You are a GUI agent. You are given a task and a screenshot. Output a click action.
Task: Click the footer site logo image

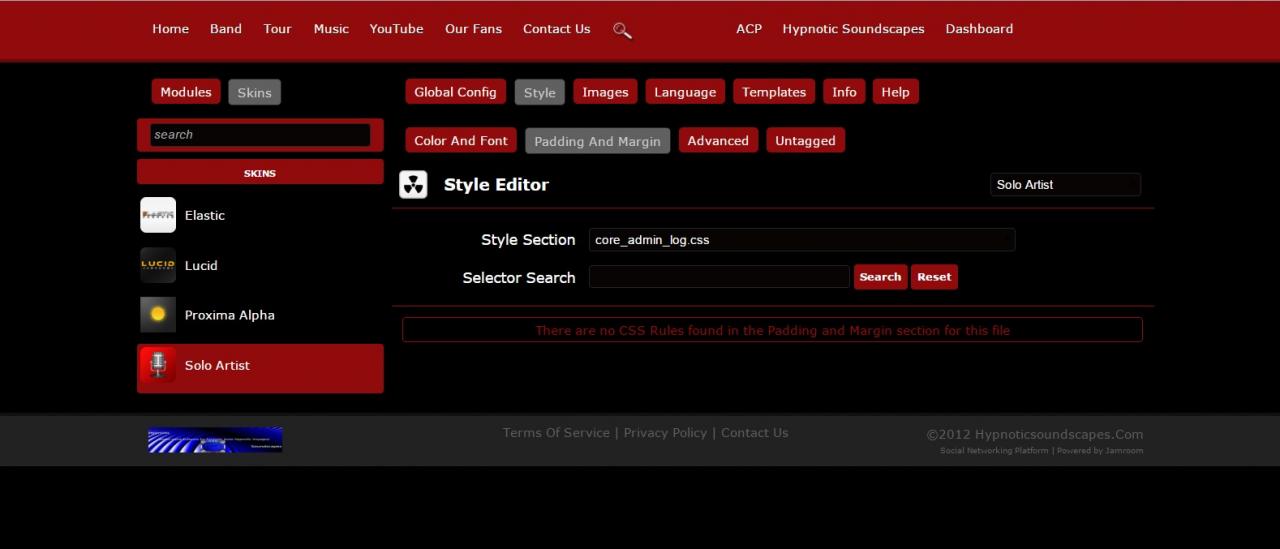coord(215,440)
